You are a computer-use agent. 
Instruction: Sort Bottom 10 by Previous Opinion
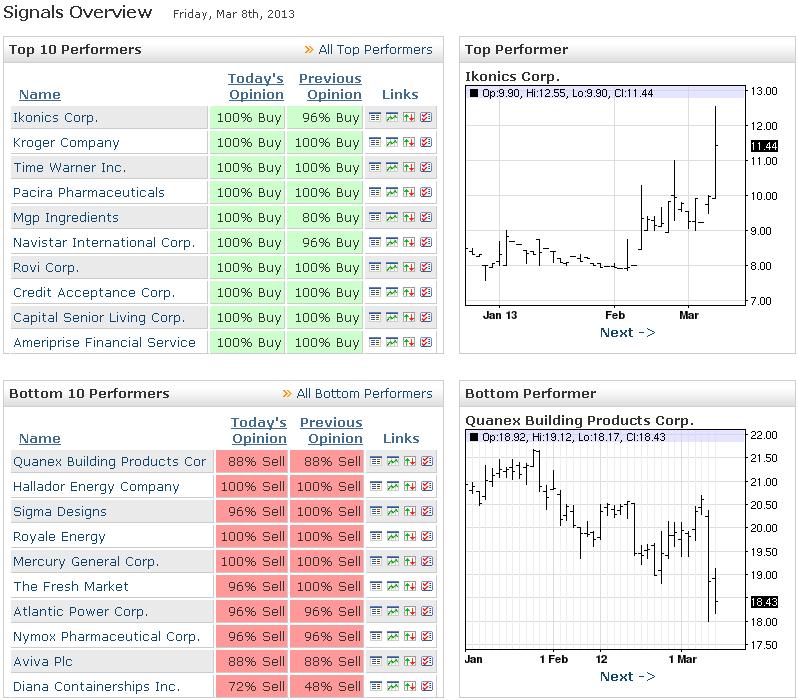(x=332, y=430)
